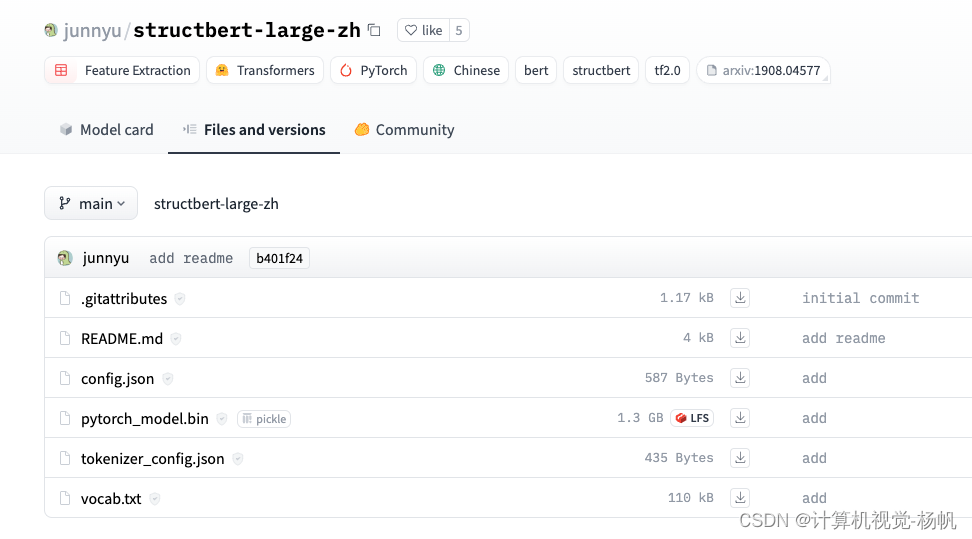Screen dimensions: 972x539
Task: Click security shield beside vocab.txt
Action: tap(155, 498)
